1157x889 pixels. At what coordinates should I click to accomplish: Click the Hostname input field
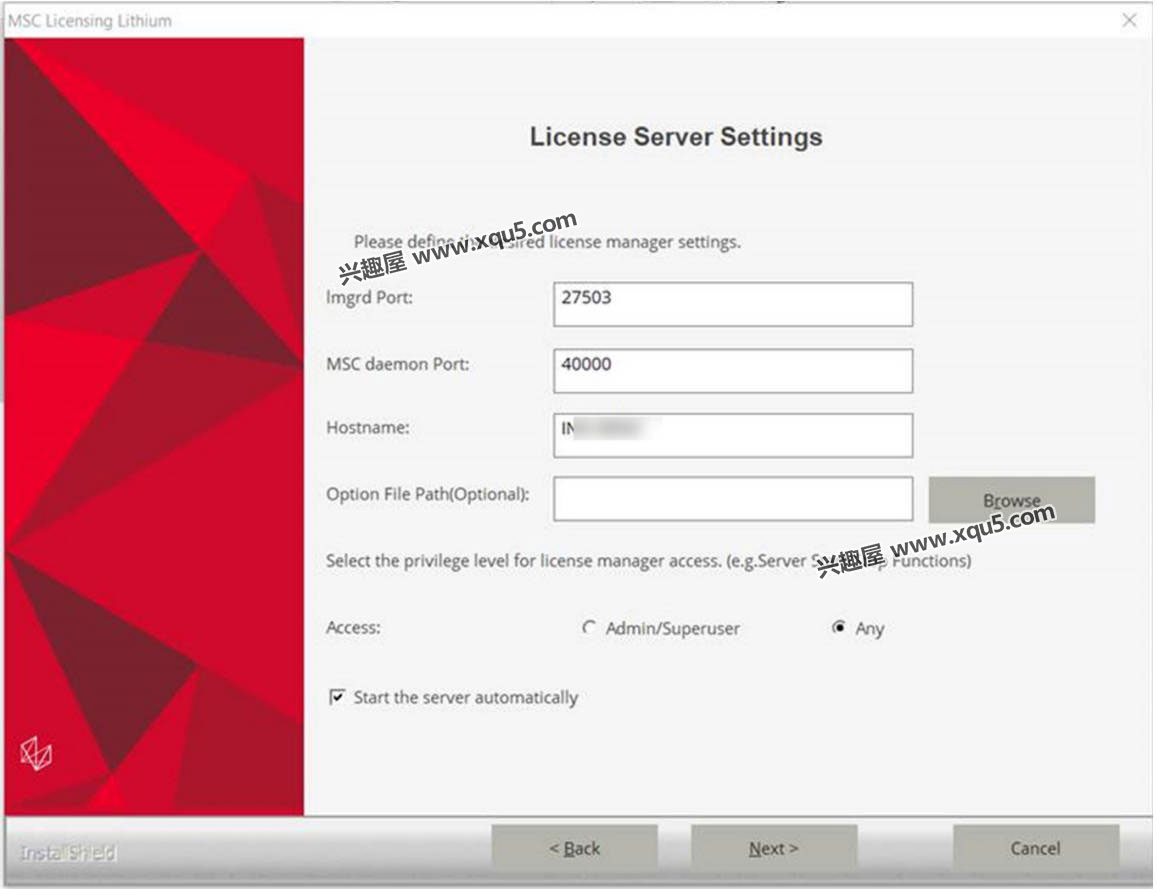coord(733,435)
